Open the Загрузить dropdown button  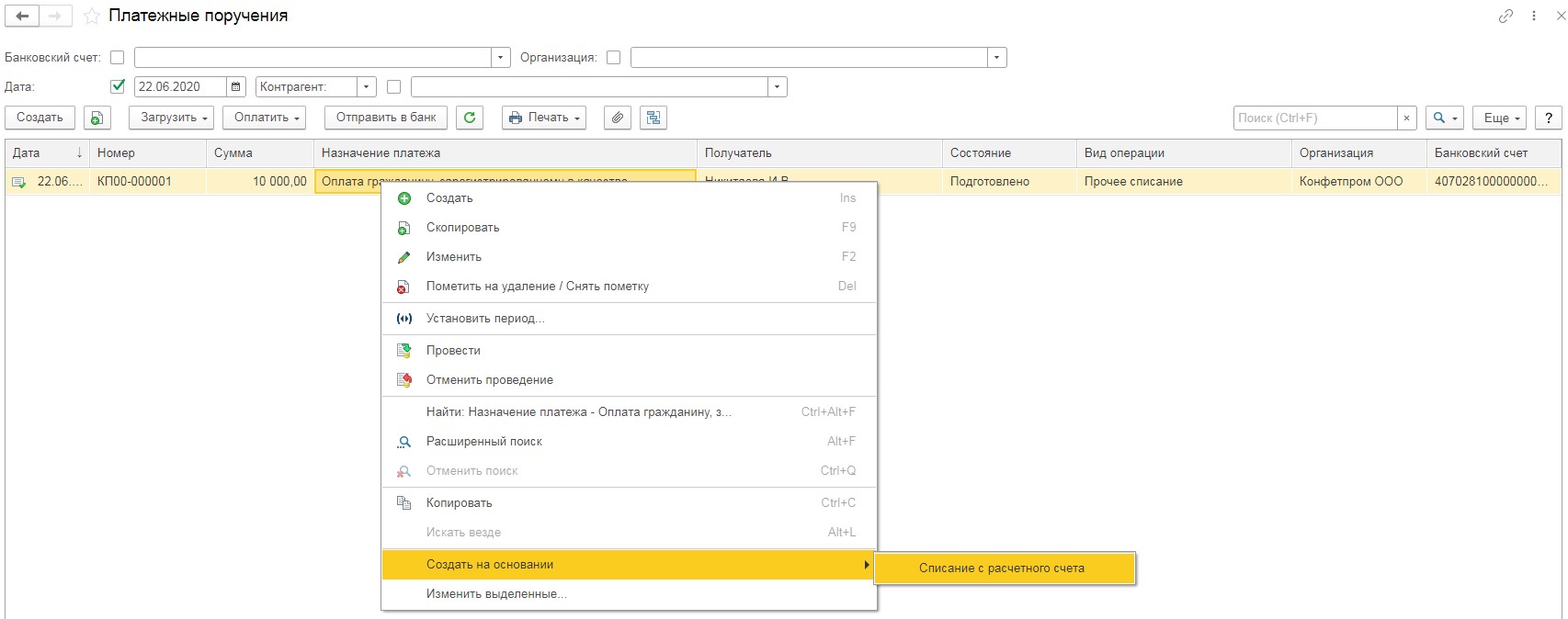click(172, 118)
